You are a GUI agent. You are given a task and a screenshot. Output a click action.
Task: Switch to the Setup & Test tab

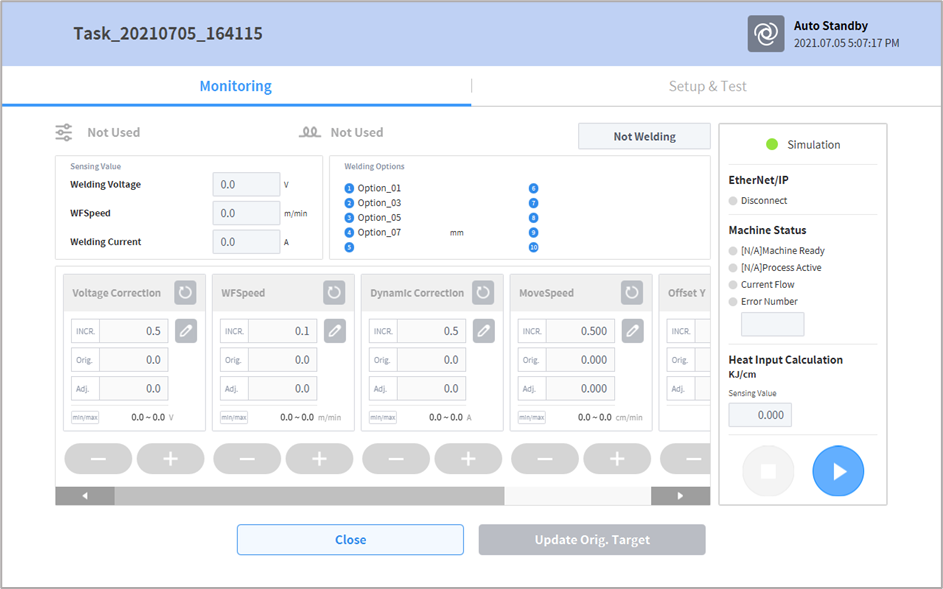(707, 86)
